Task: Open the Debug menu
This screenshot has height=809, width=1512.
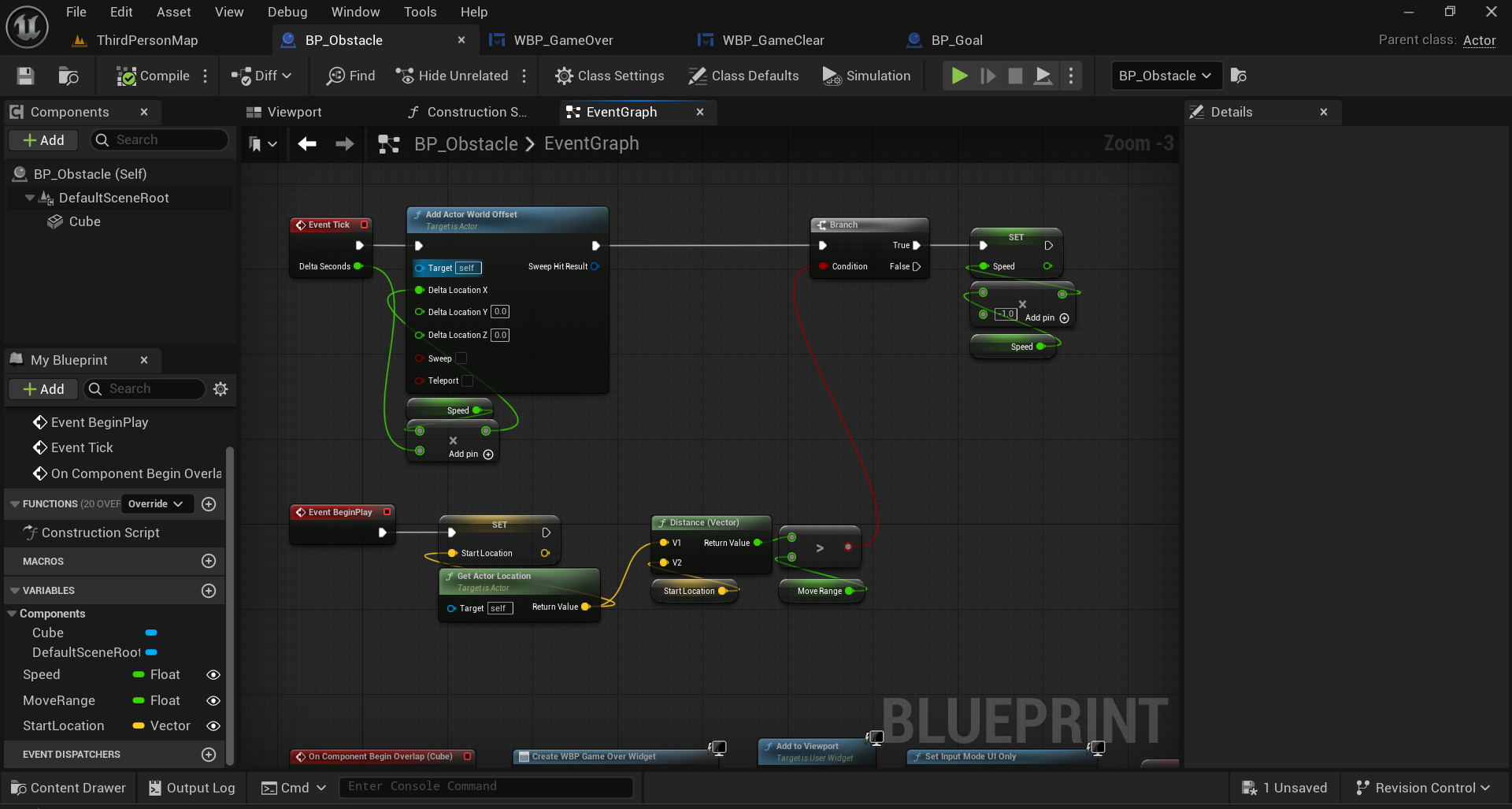Action: click(287, 12)
